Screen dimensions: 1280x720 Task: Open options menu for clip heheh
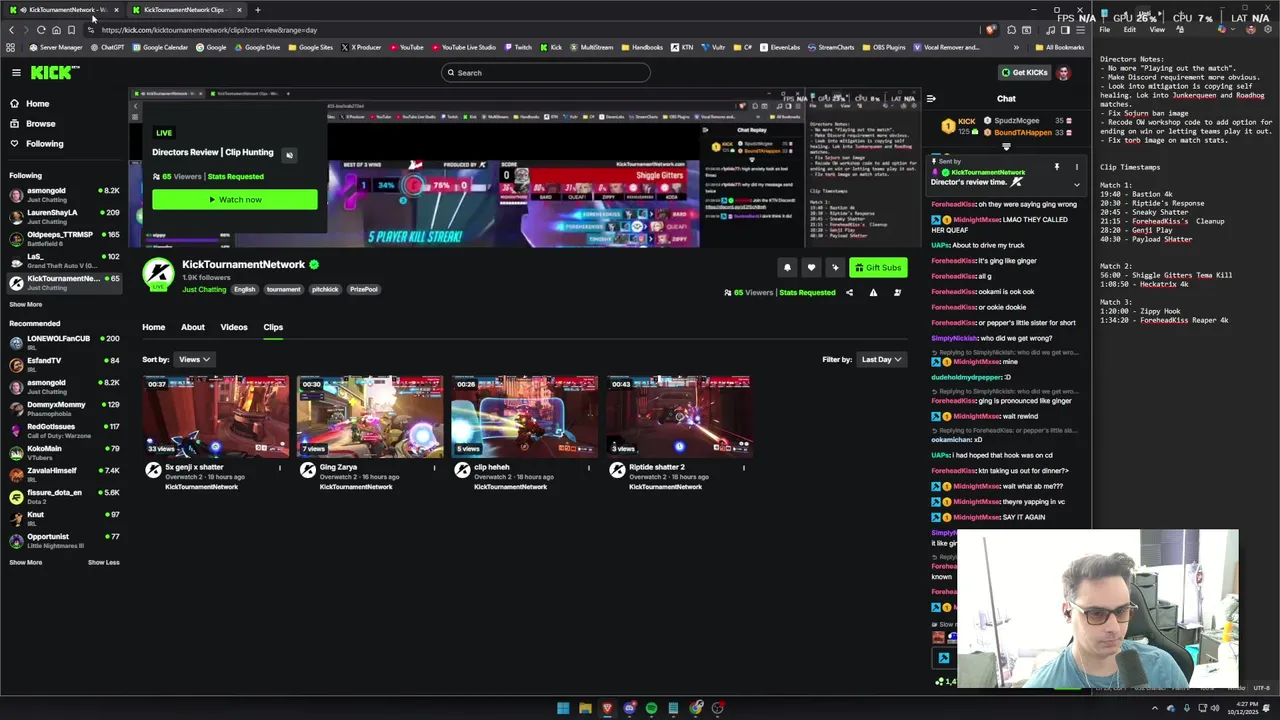(589, 468)
